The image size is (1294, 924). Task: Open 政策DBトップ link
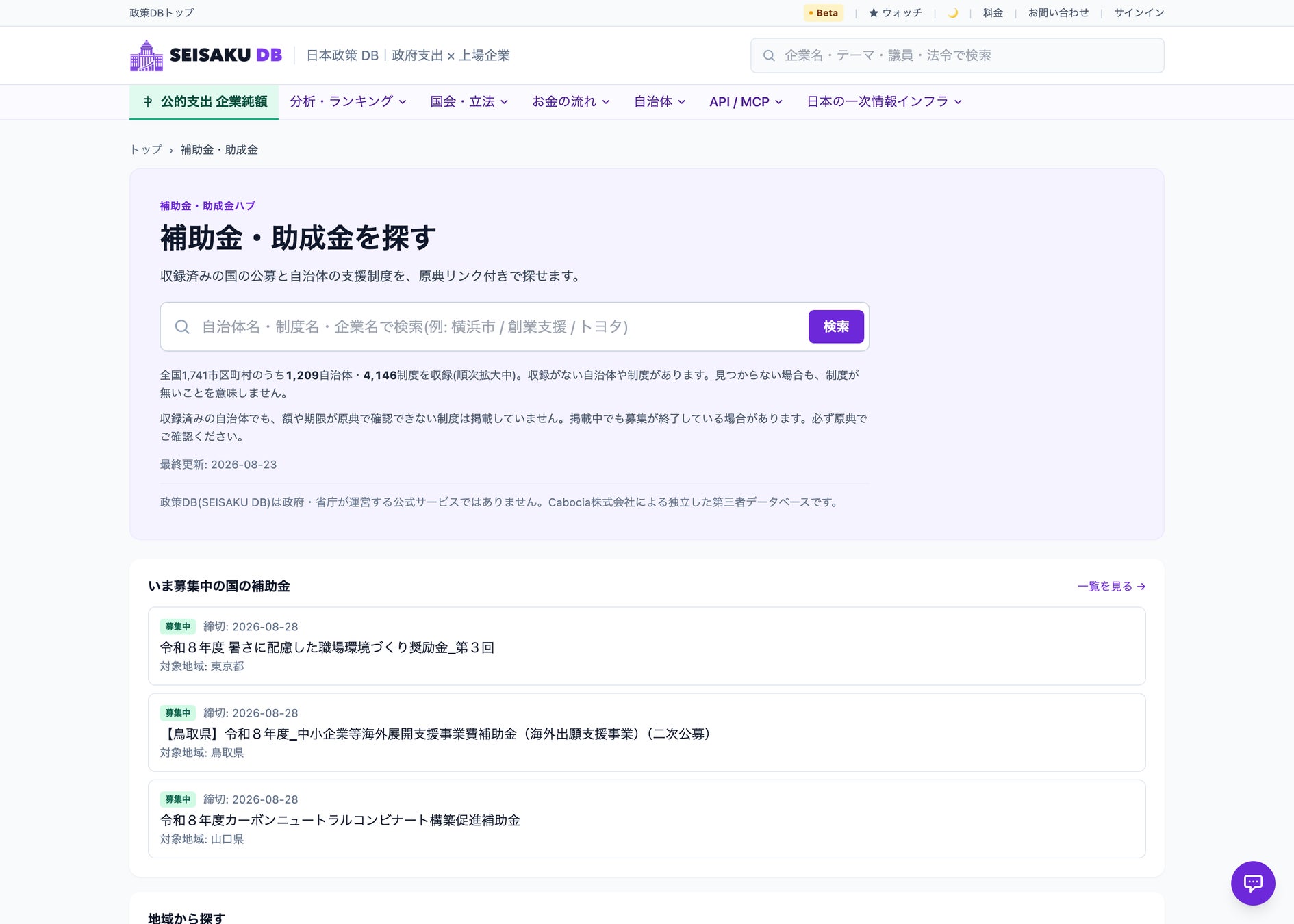(x=162, y=13)
